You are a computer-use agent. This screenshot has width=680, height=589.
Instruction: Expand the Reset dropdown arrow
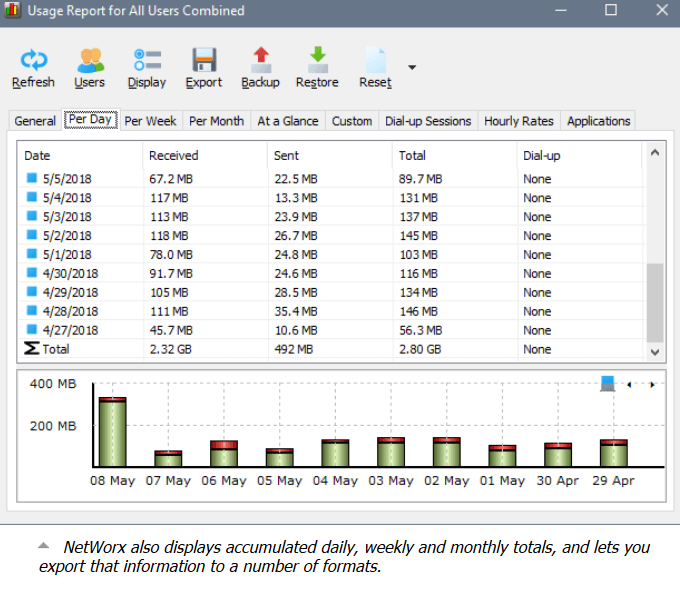411,68
